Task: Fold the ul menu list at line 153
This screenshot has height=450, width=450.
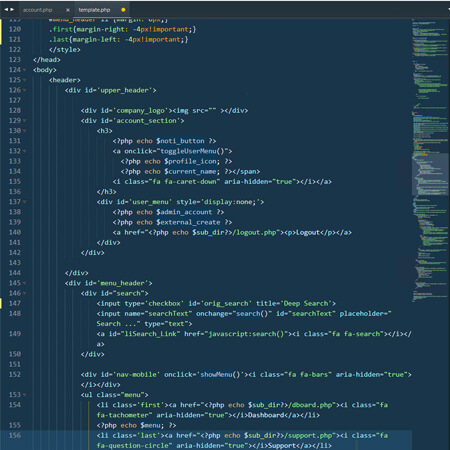Action: [24, 395]
